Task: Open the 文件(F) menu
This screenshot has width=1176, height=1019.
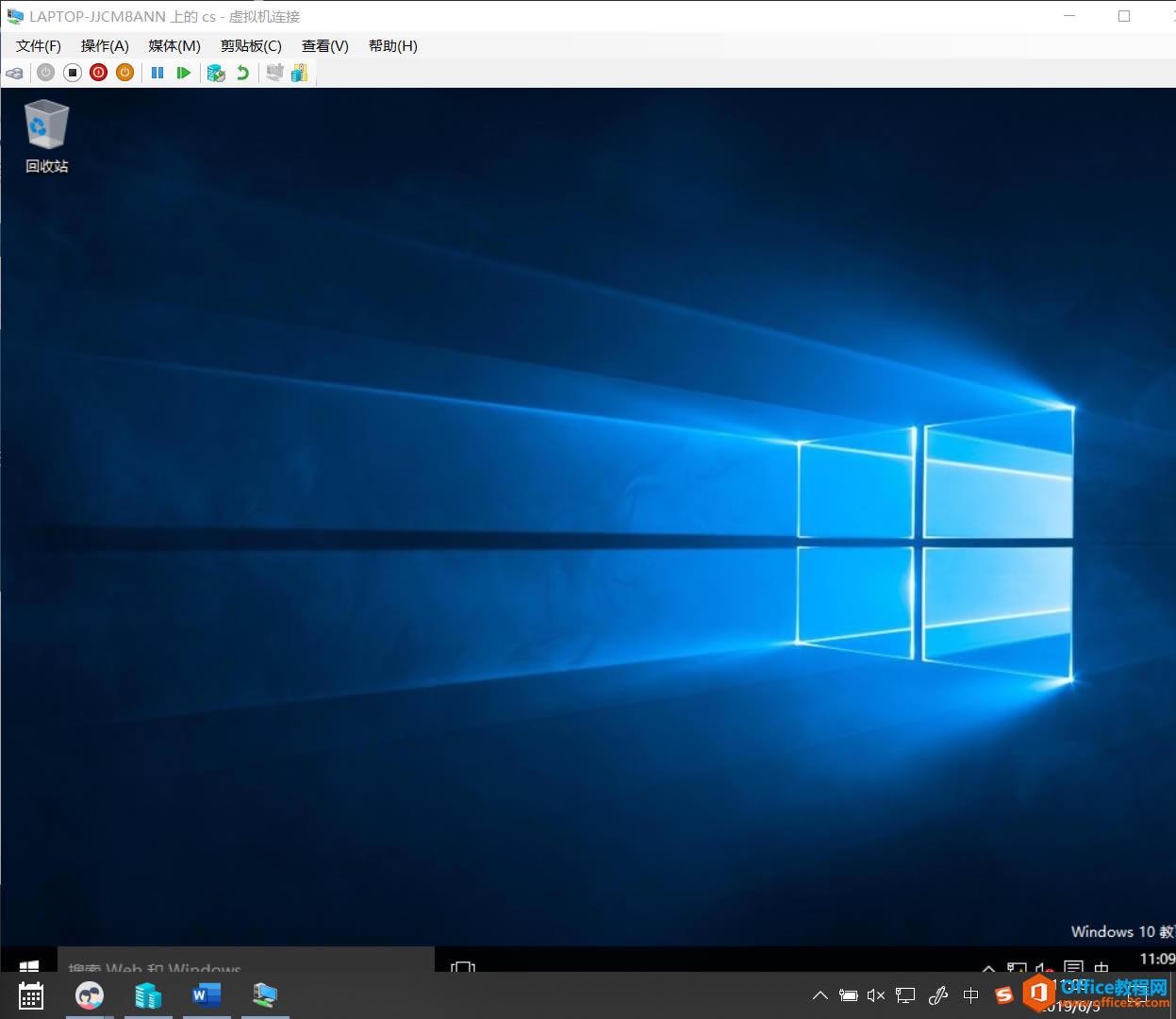Action: 39,46
